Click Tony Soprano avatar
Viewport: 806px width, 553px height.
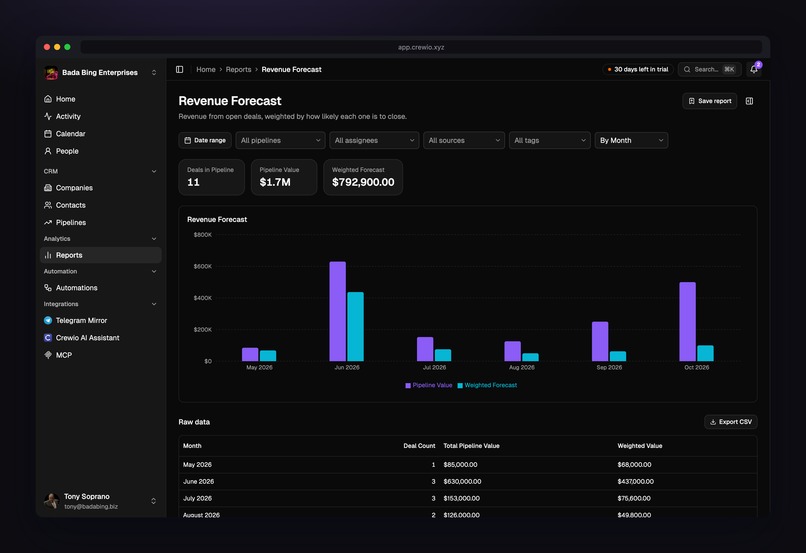[51, 501]
